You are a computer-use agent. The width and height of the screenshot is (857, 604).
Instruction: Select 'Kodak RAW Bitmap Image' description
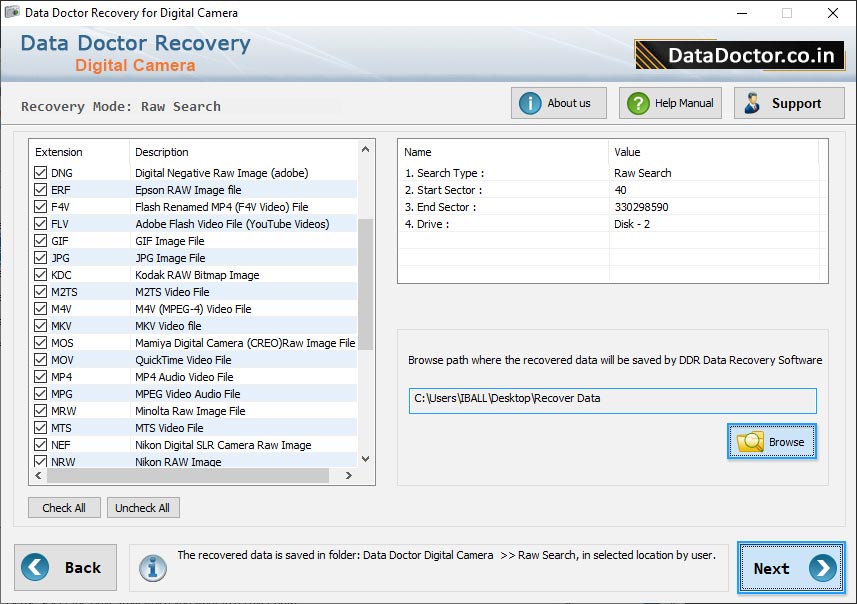pos(197,274)
